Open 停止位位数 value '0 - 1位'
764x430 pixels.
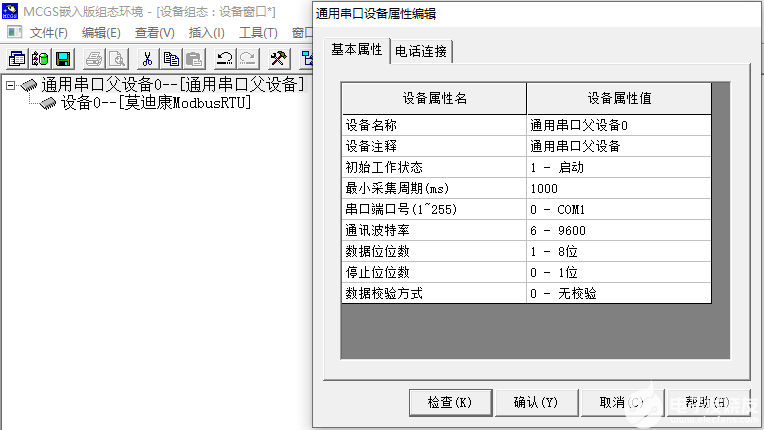pyautogui.click(x=619, y=272)
